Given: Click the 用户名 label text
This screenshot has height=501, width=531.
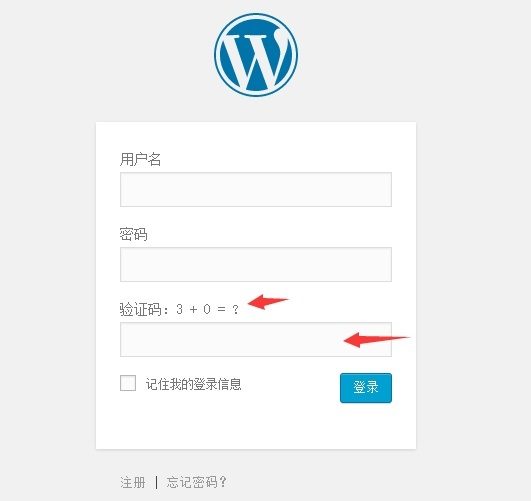Looking at the screenshot, I should click(140, 159).
